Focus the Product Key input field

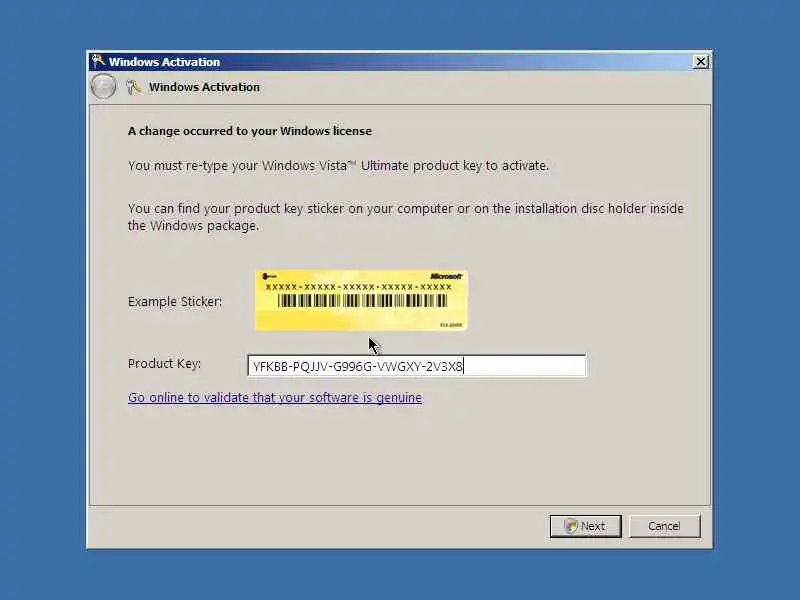pos(417,366)
